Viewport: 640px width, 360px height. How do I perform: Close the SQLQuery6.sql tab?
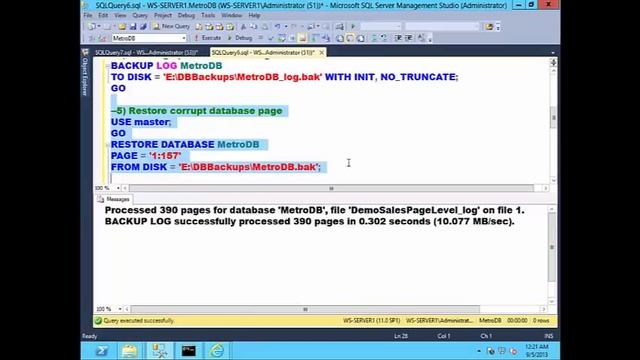pyautogui.click(x=322, y=52)
